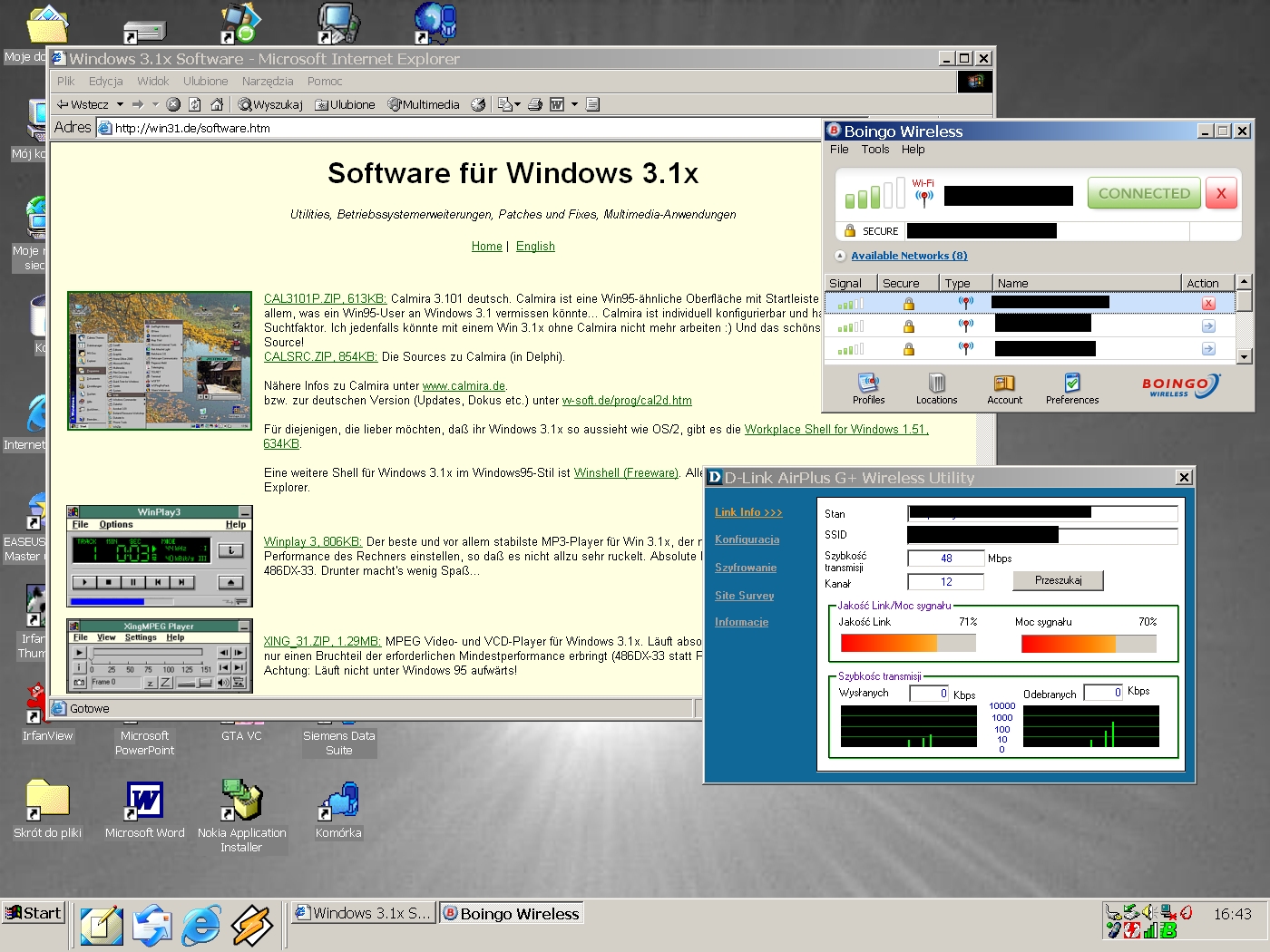Open Preferences in Boingo Wireless
The width and height of the screenshot is (1270, 952).
tap(1072, 389)
